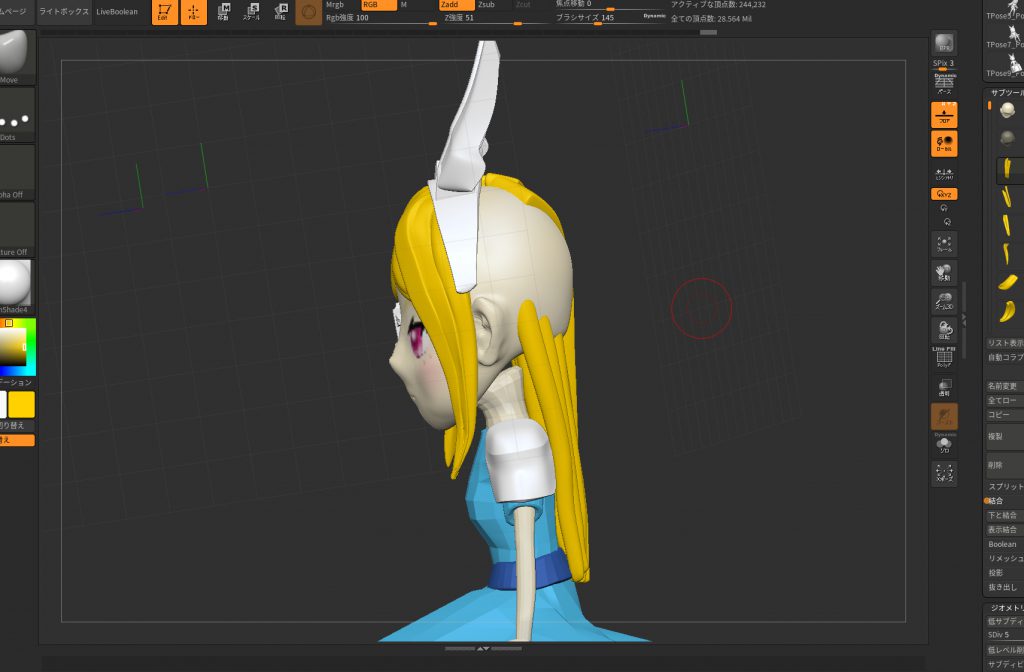Collapse the ジオメトリ (Geometry) palette header

click(x=1006, y=608)
